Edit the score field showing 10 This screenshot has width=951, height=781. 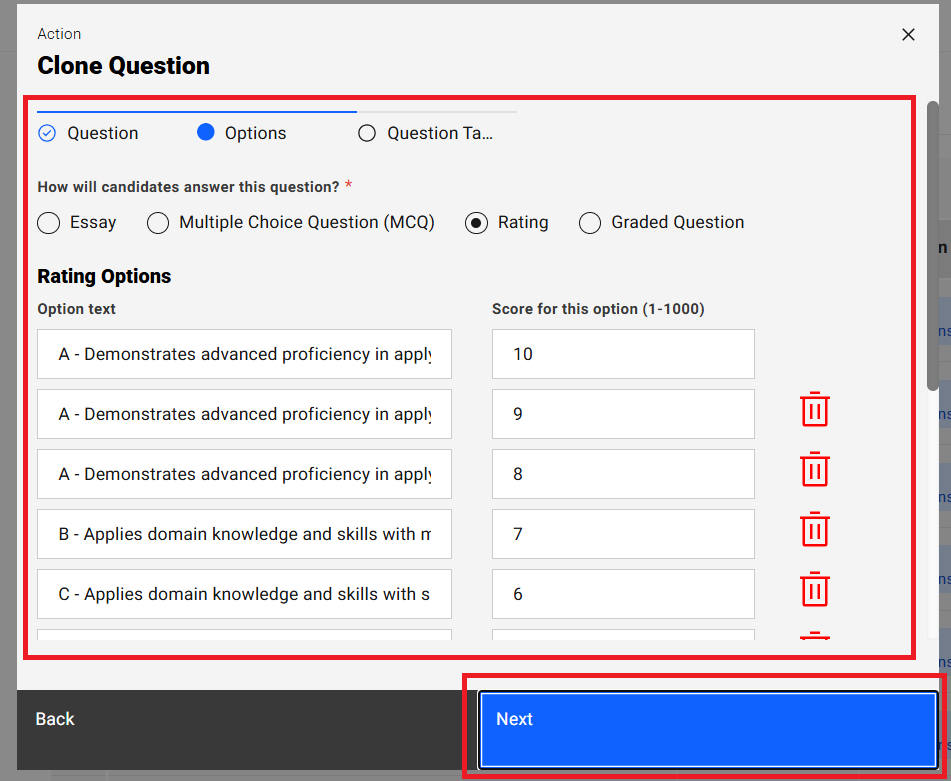coord(622,354)
